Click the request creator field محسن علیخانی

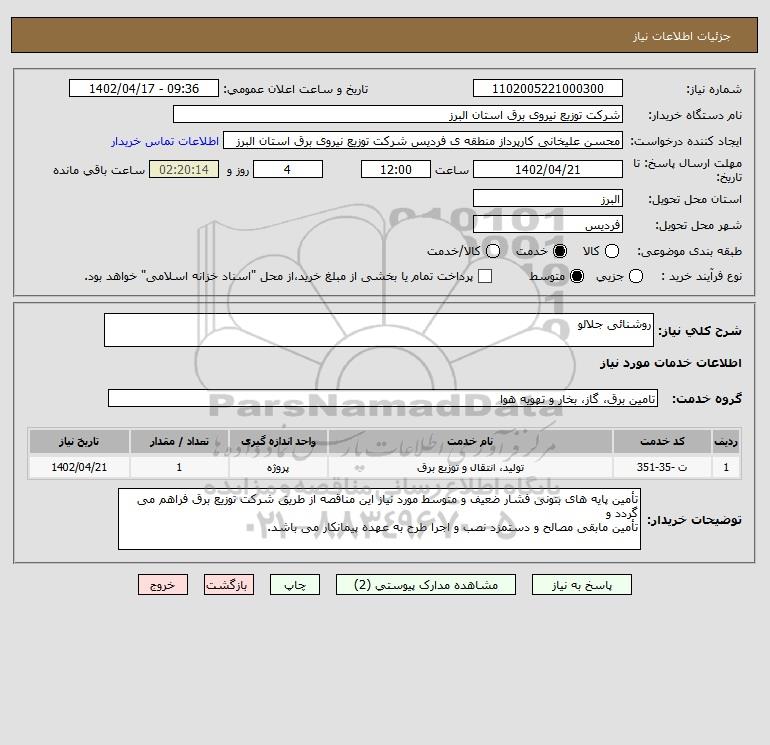(423, 140)
